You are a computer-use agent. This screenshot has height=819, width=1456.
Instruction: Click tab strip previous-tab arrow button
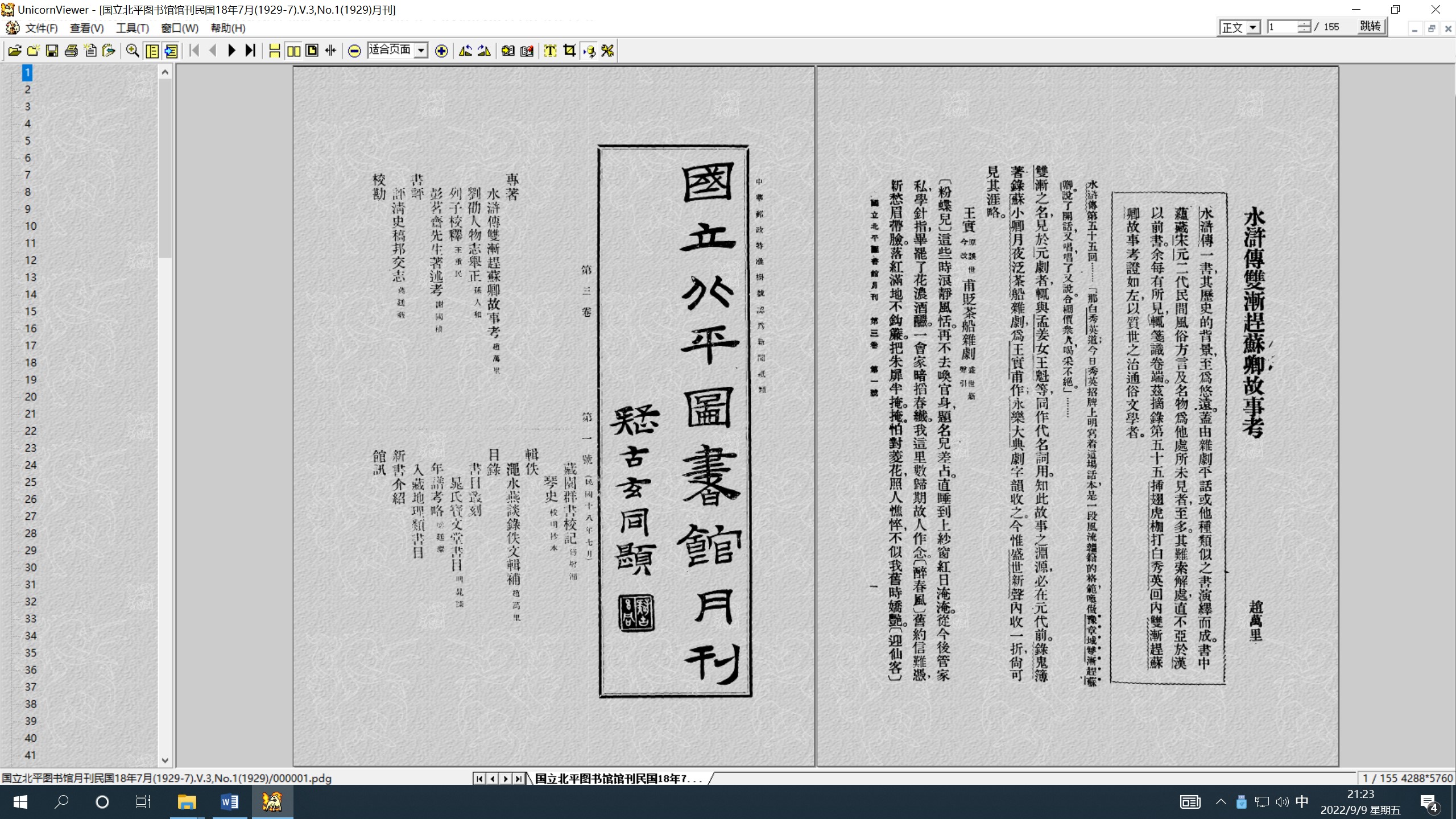click(493, 779)
